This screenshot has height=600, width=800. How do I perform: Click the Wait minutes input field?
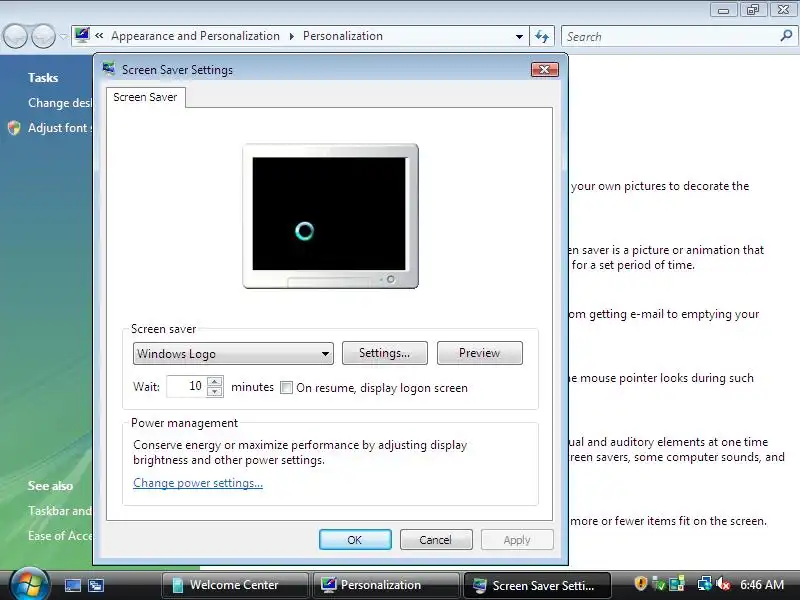click(187, 386)
